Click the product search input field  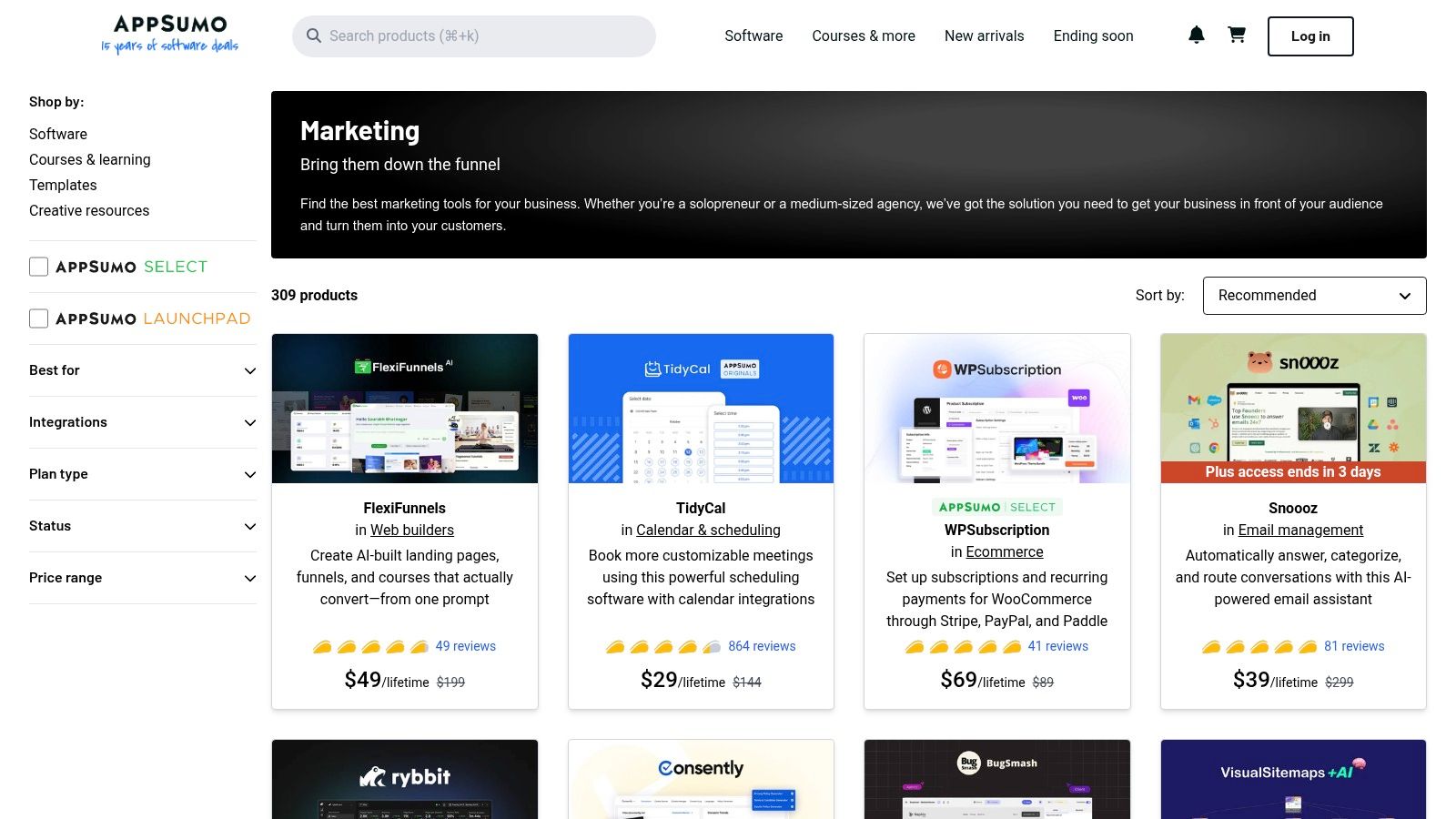473,35
